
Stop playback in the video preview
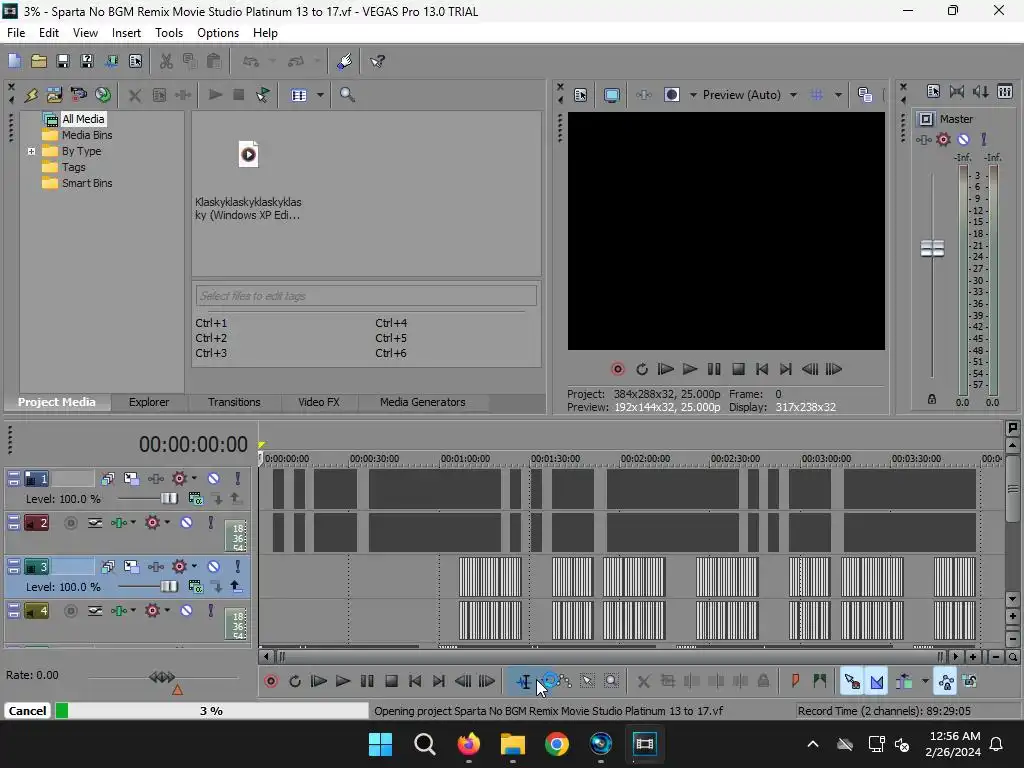(x=738, y=369)
